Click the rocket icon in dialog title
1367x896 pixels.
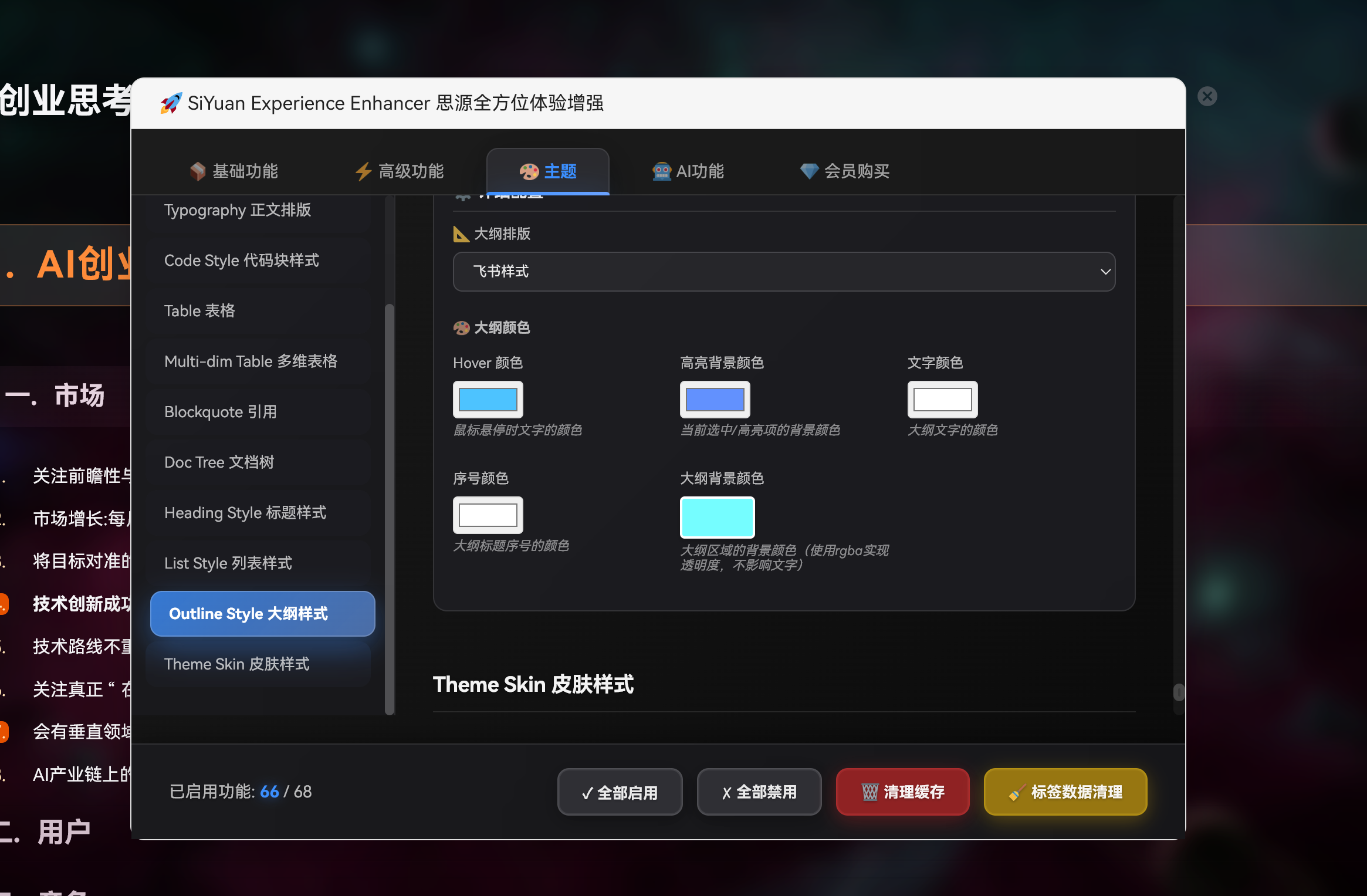(x=171, y=103)
